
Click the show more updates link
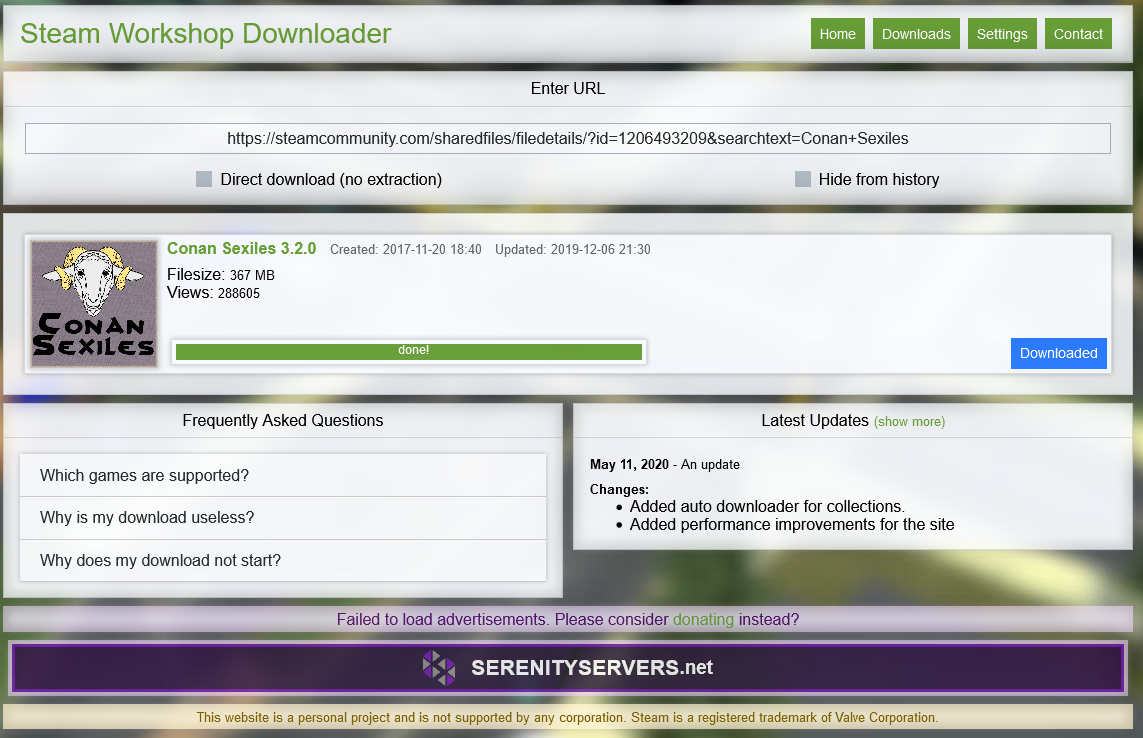pos(909,422)
